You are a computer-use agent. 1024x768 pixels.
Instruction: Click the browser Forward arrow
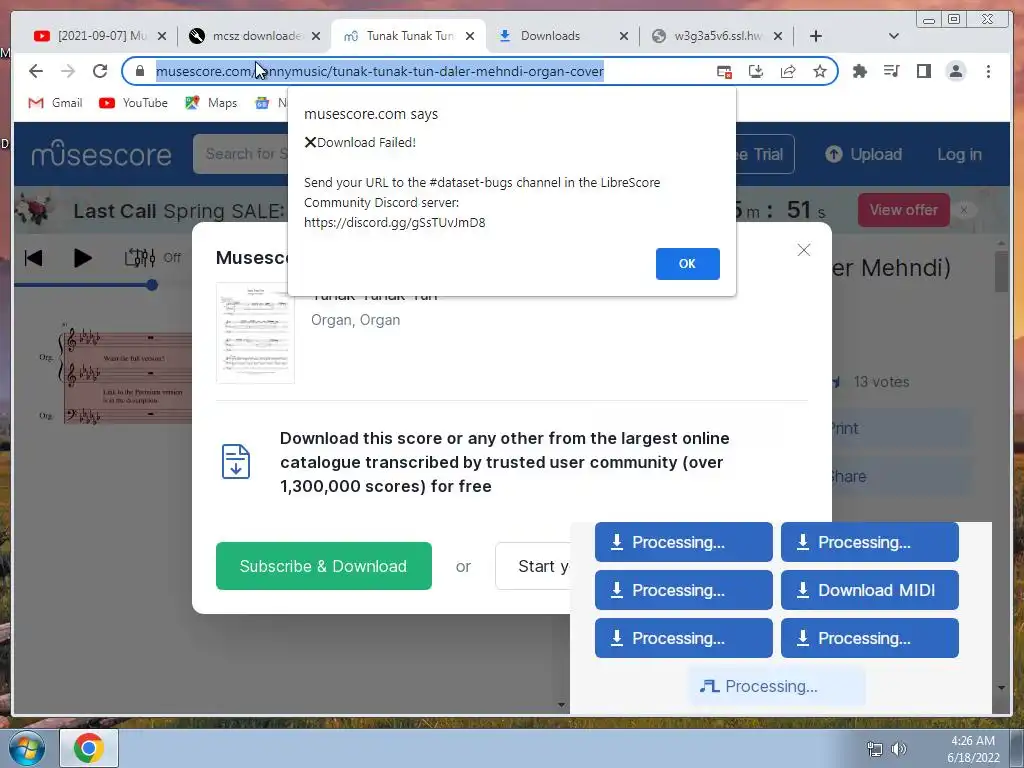click(x=68, y=71)
